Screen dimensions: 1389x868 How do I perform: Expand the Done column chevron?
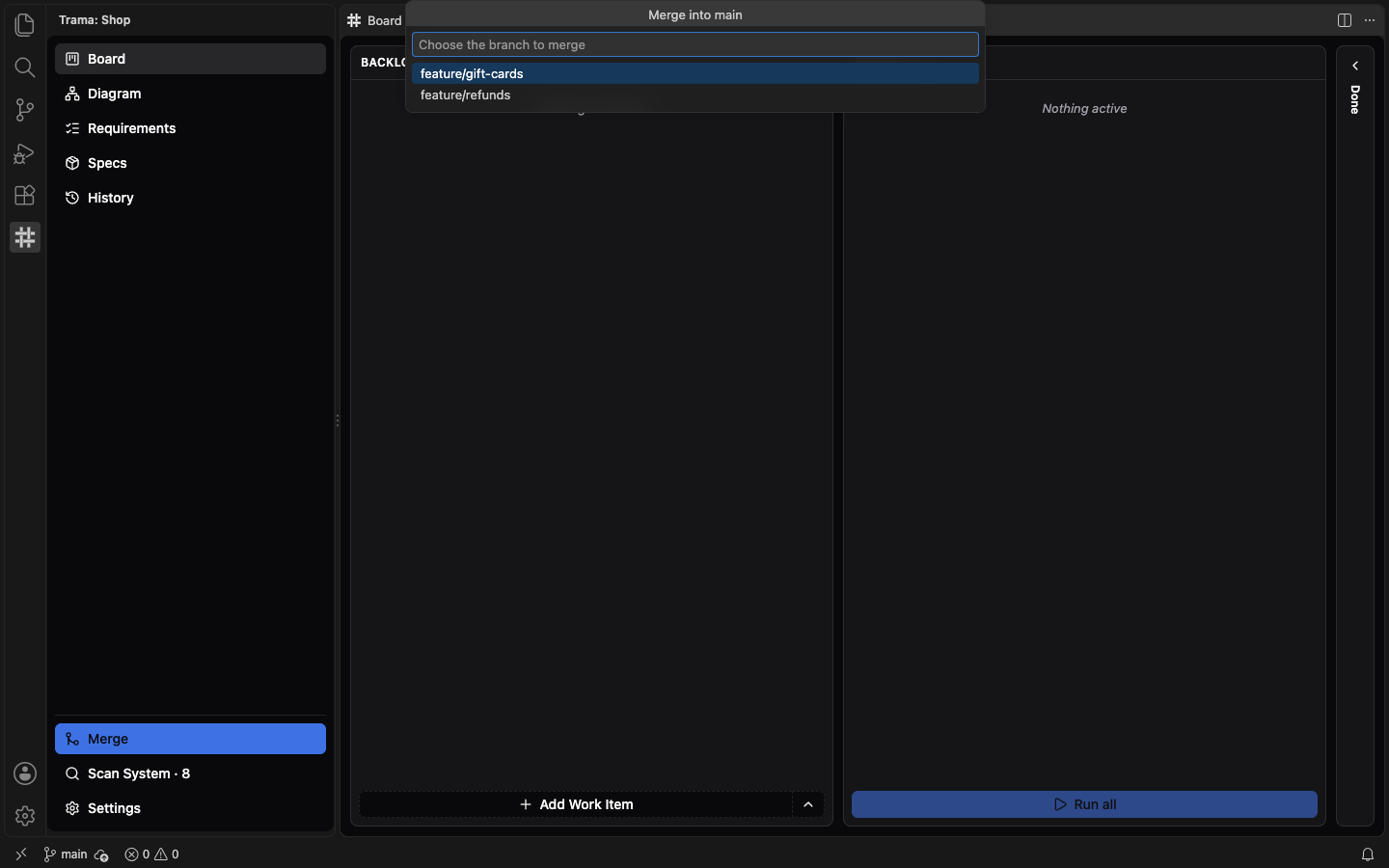click(x=1355, y=66)
